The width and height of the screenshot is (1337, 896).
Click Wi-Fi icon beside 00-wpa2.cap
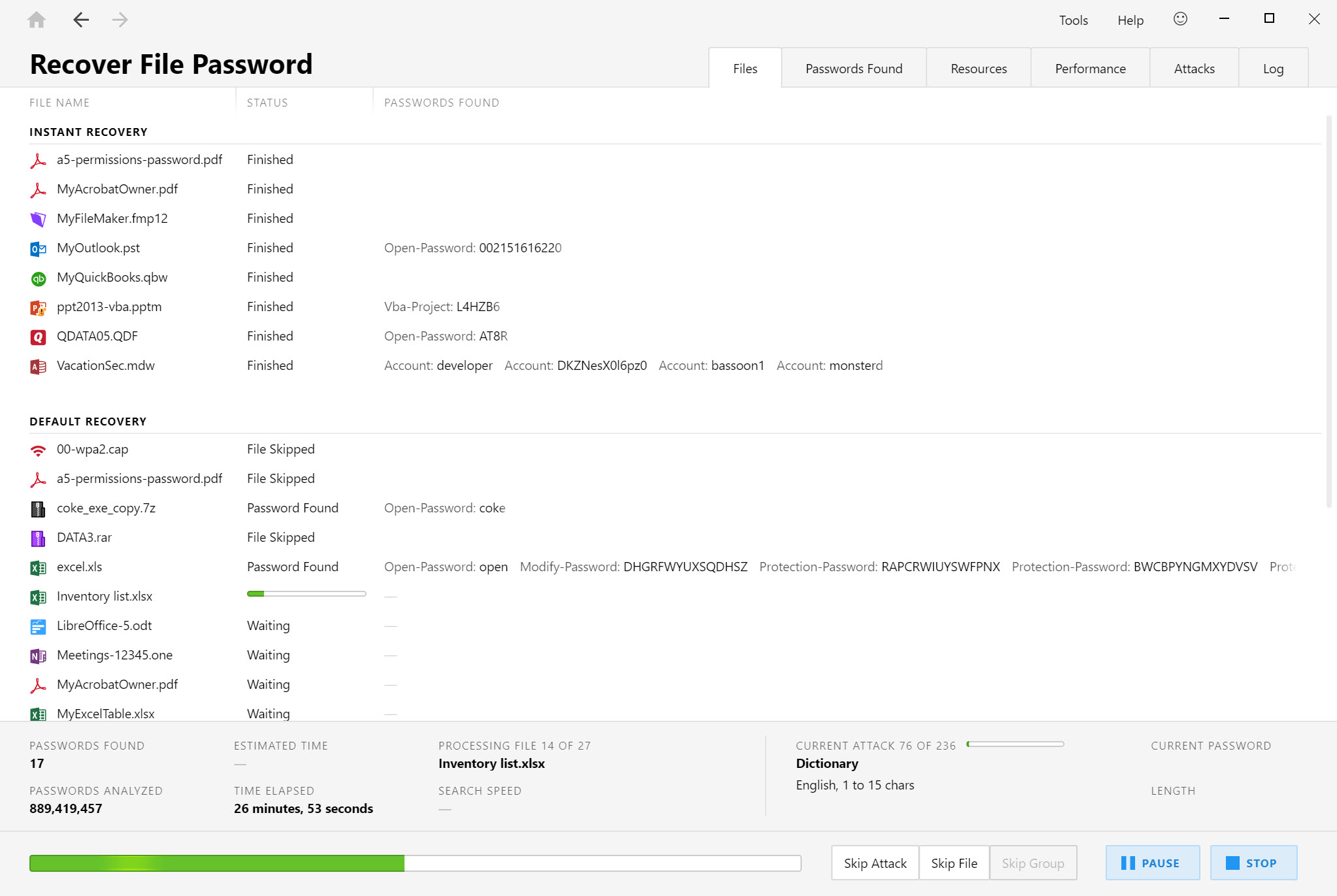tap(38, 450)
